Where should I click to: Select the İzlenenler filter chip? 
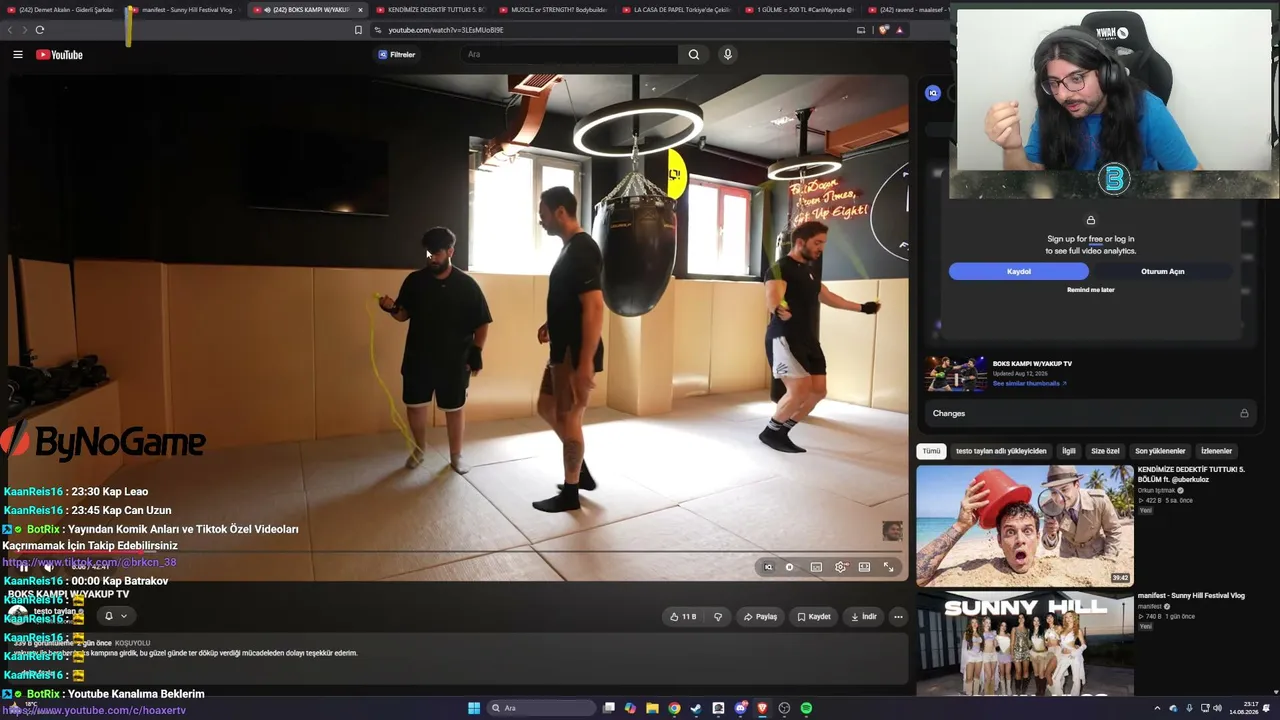pos(1216,451)
